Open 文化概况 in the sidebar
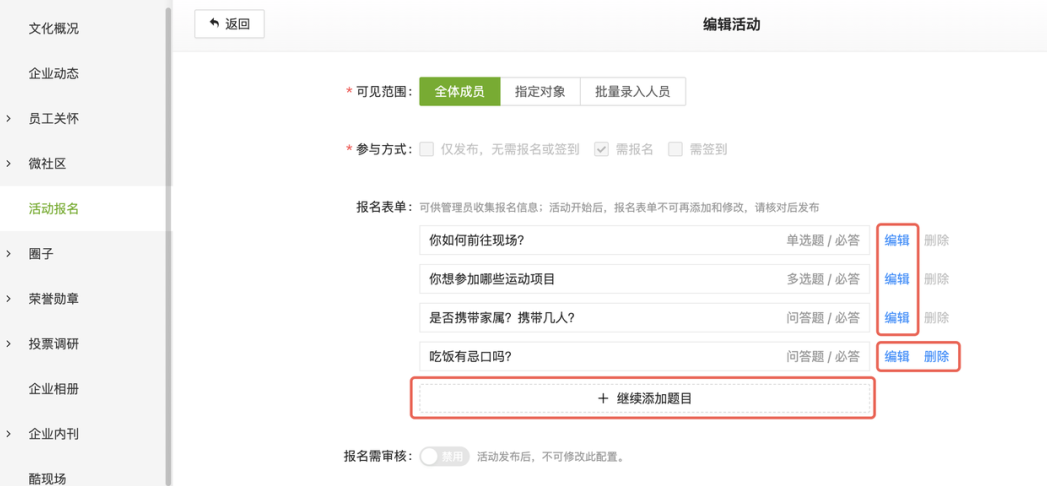 click(53, 29)
